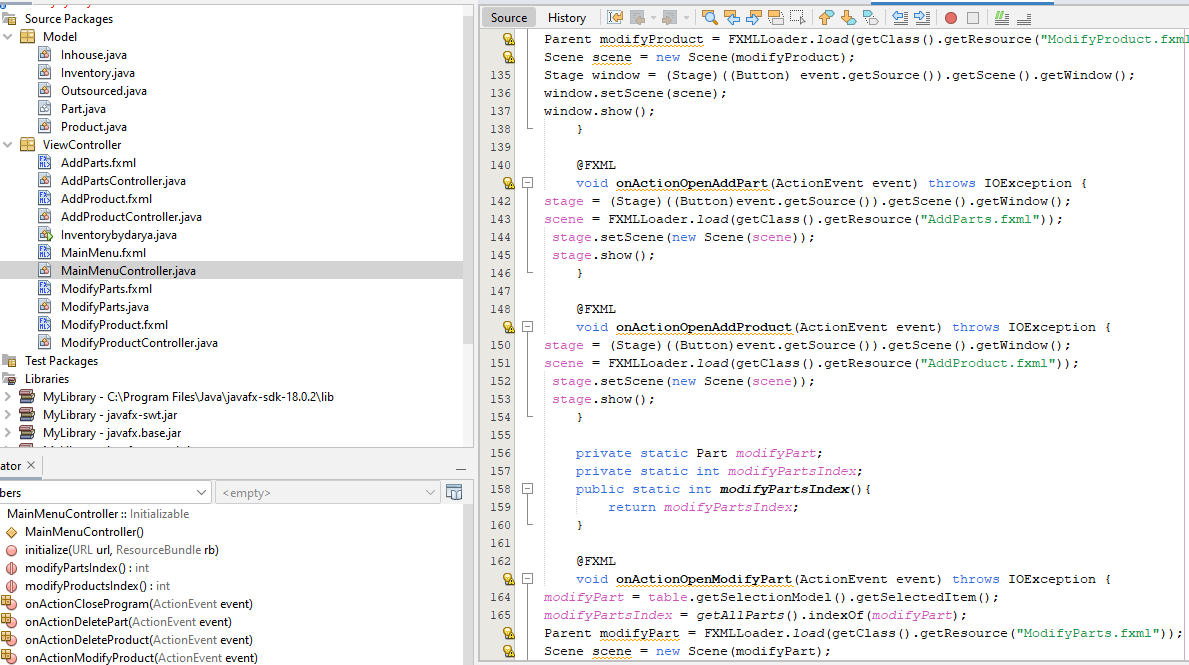Select ModifyParts.java file
Screen dimensions: 1189x665
tap(105, 307)
